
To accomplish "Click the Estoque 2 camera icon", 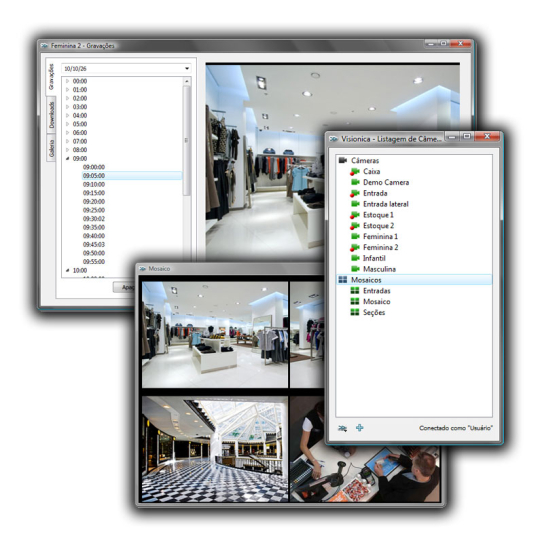I will pyautogui.click(x=355, y=226).
